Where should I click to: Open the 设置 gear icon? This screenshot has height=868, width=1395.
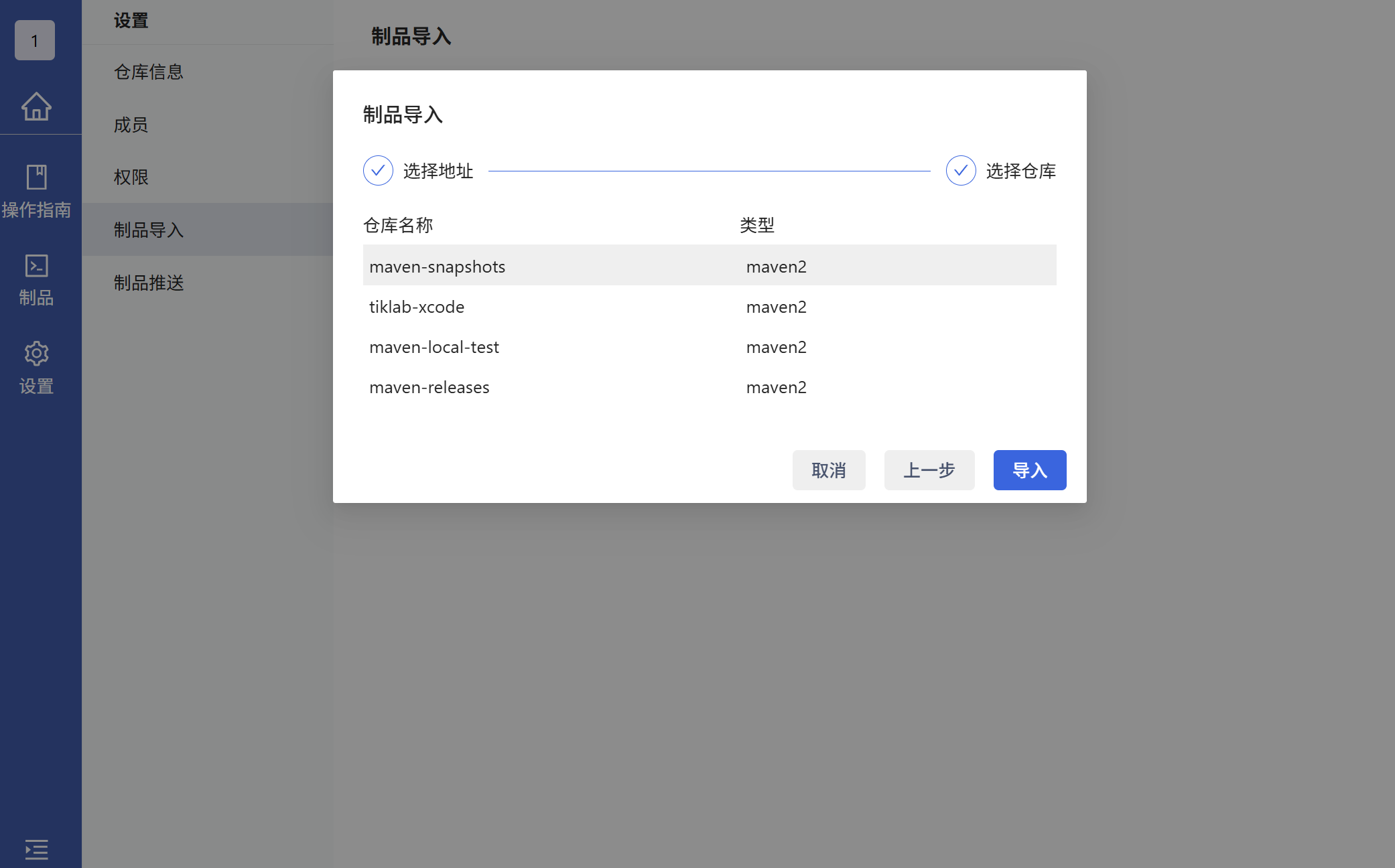36,354
